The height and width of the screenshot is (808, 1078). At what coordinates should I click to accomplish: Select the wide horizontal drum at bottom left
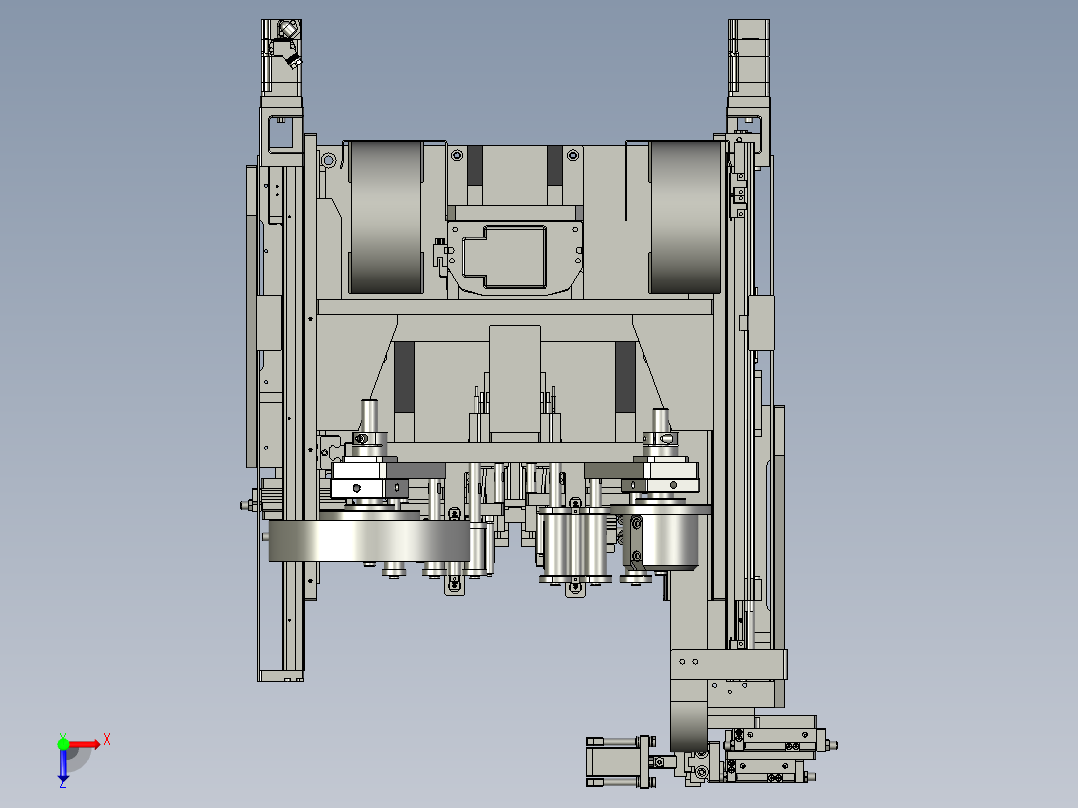369,541
